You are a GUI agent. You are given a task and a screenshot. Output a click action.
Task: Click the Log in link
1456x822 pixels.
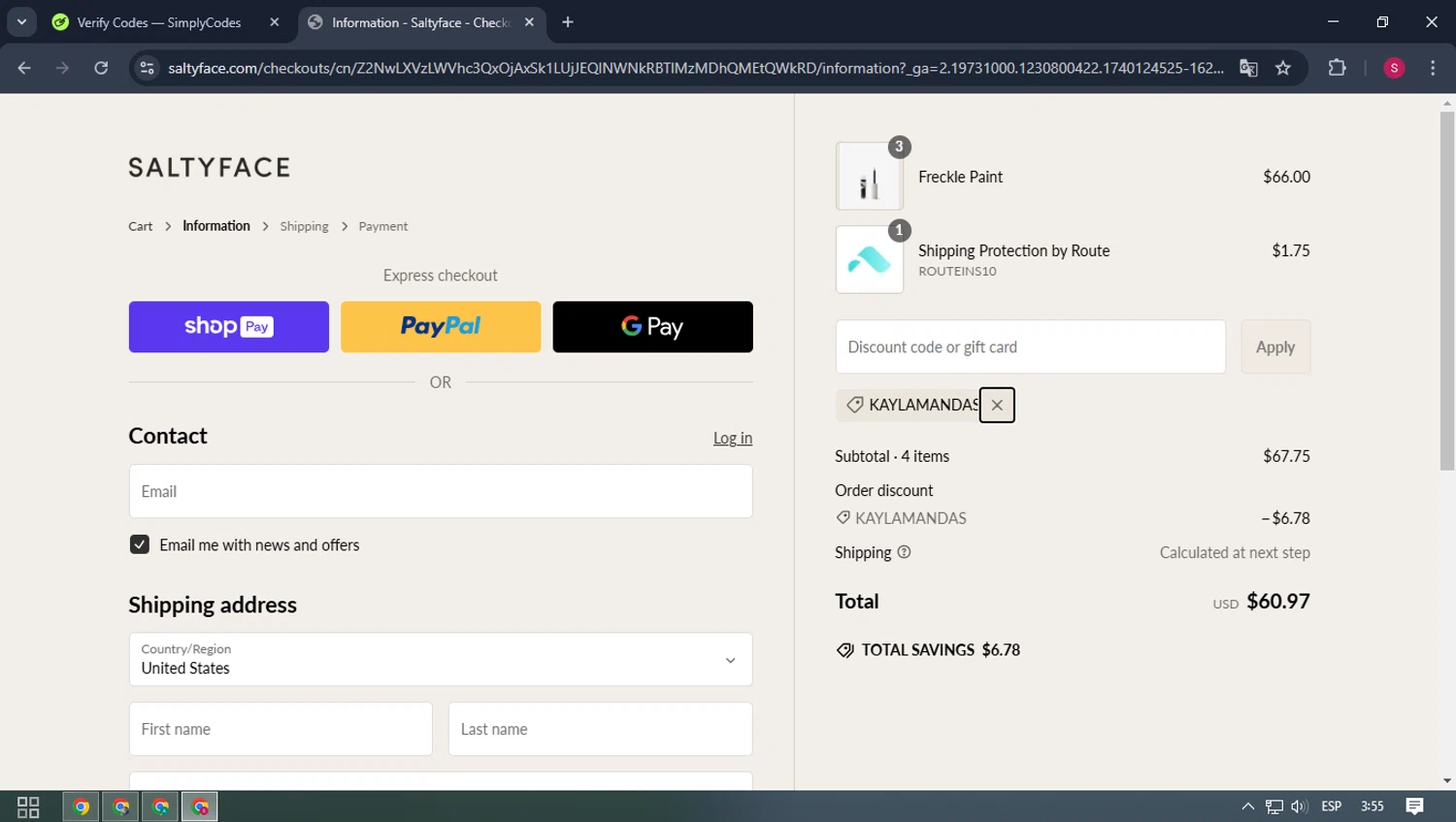(x=733, y=438)
